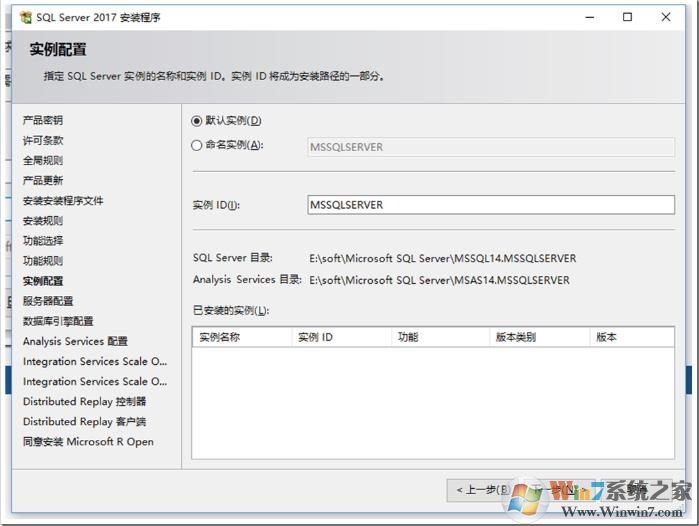Image resolution: width=699 pixels, height=526 pixels.
Task: Click Distributed Replay 客户端 step
Action: (84, 421)
